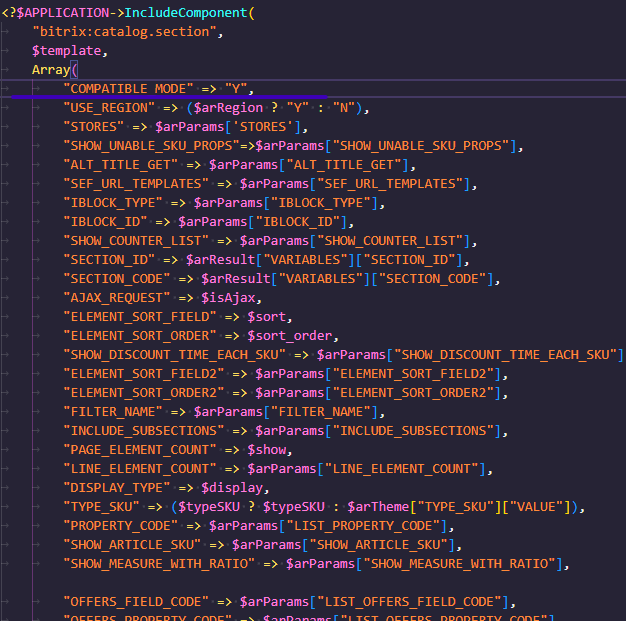Image resolution: width=626 pixels, height=621 pixels.
Task: Click the "STORES" key string
Action: tap(94, 127)
